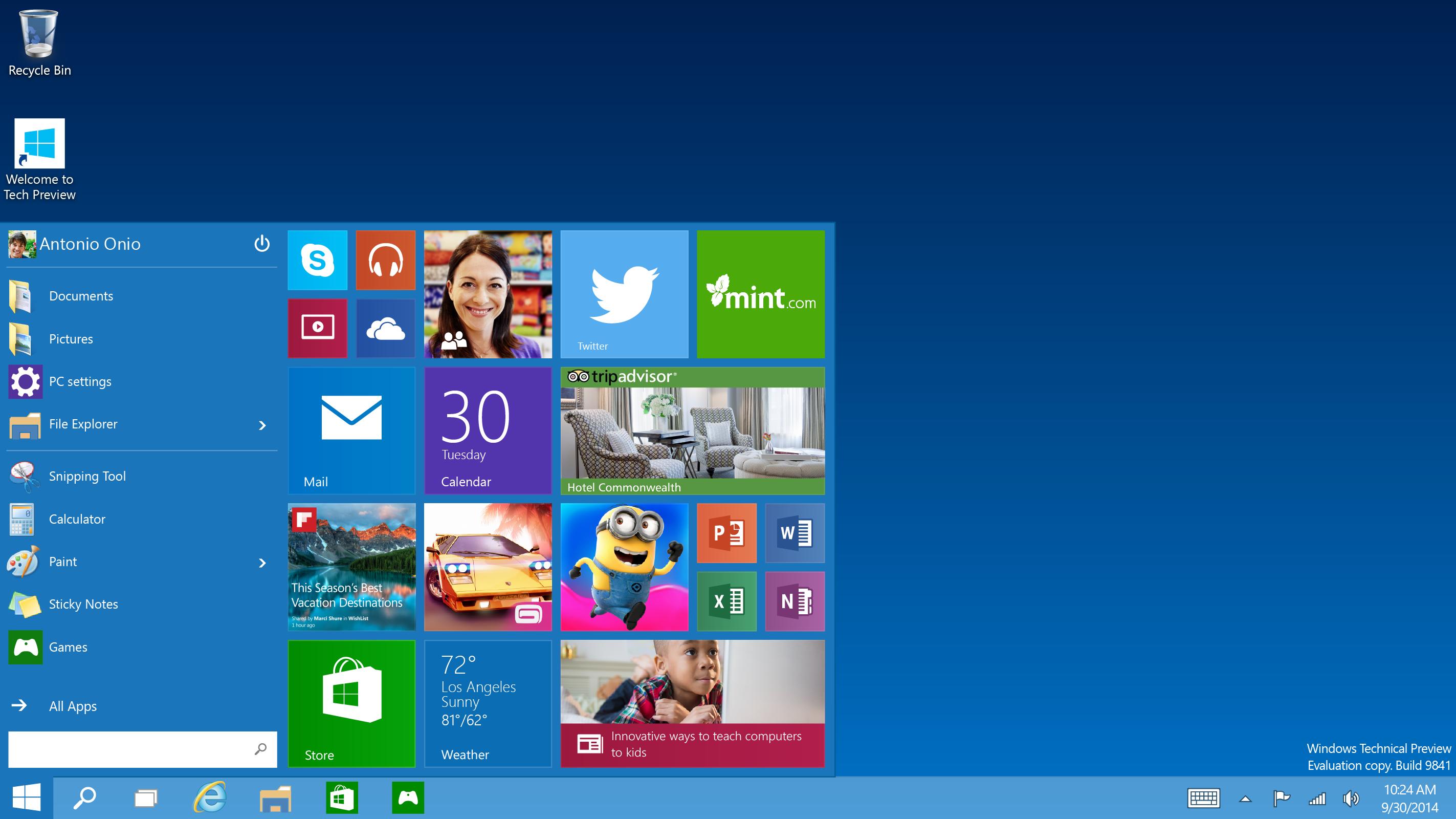Viewport: 1456px width, 819px height.
Task: Launch Microsoft OneNote tile
Action: [x=795, y=600]
